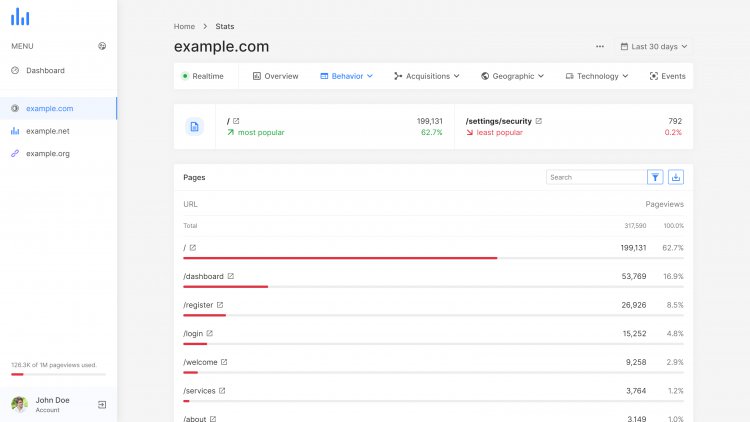Click the 8.5% percentage for /register
The image size is (750, 422).
[675, 305]
